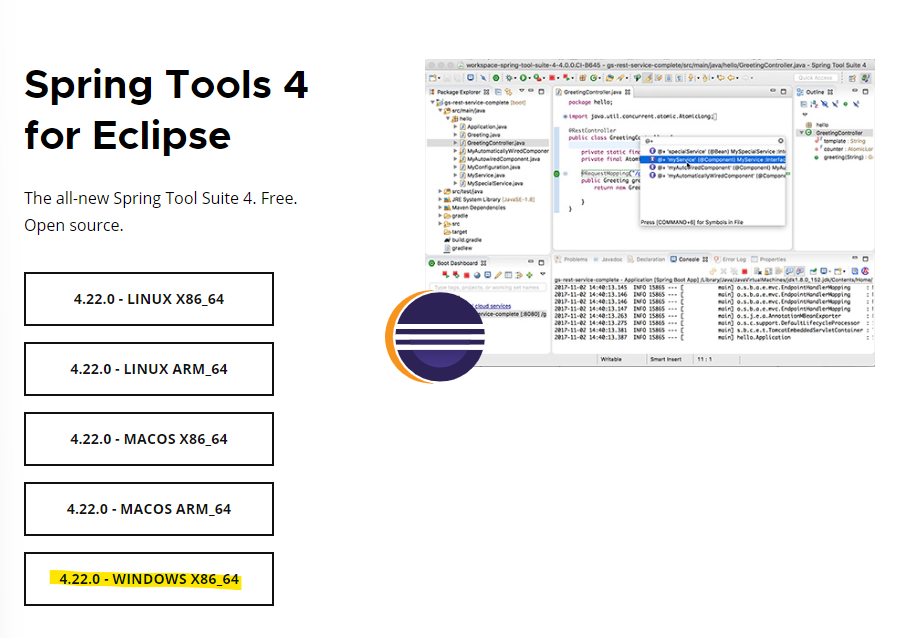The width and height of the screenshot is (915, 638).
Task: Download 4.22.0 - LINUX X86_64 build
Action: [x=149, y=299]
